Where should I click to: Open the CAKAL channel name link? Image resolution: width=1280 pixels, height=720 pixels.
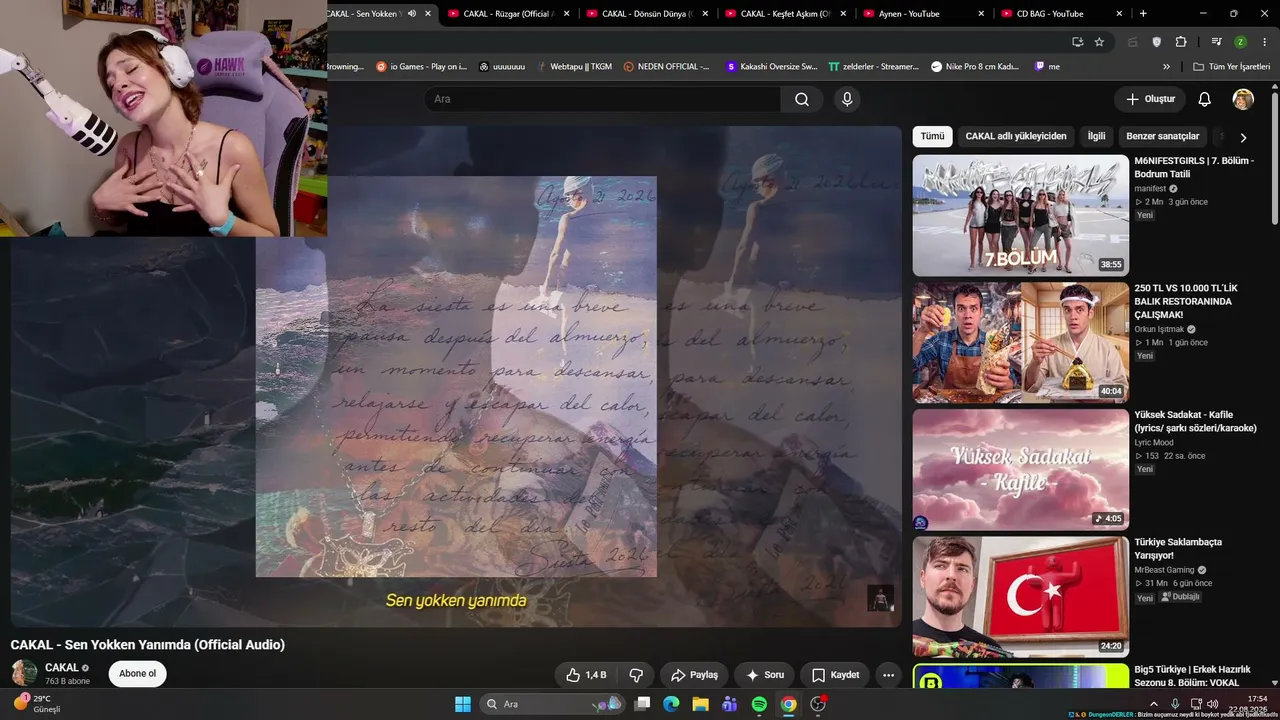point(62,668)
